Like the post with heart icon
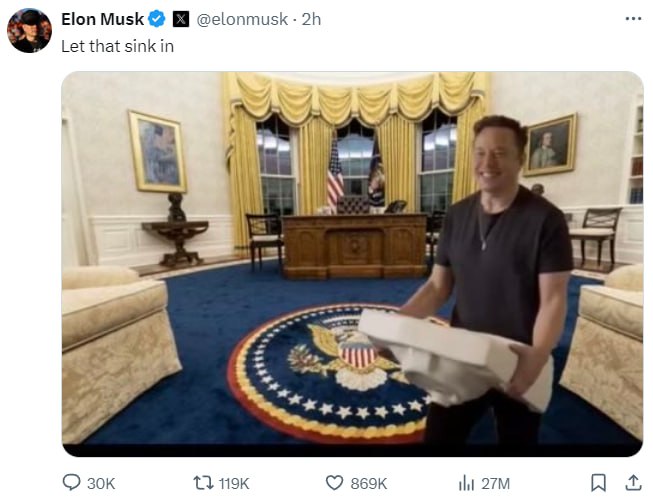The image size is (653, 501). tap(334, 483)
